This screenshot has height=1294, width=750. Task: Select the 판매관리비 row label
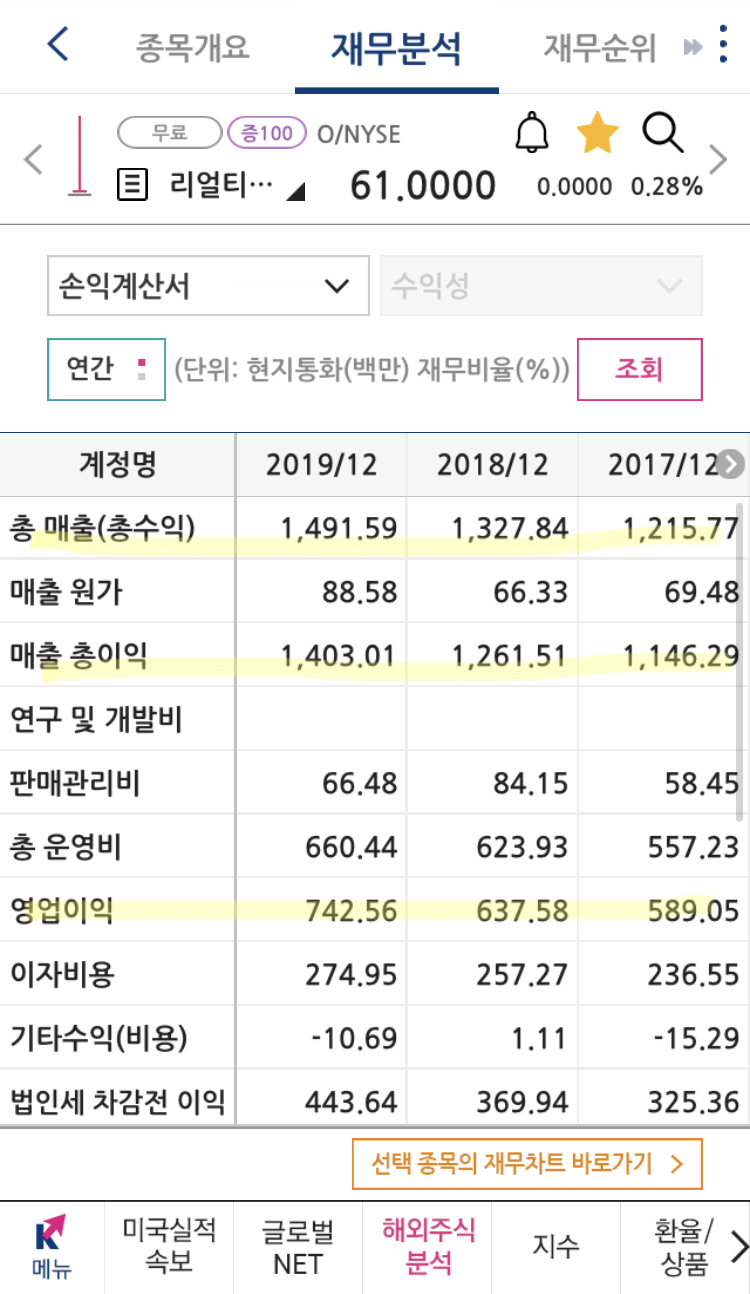click(x=74, y=783)
